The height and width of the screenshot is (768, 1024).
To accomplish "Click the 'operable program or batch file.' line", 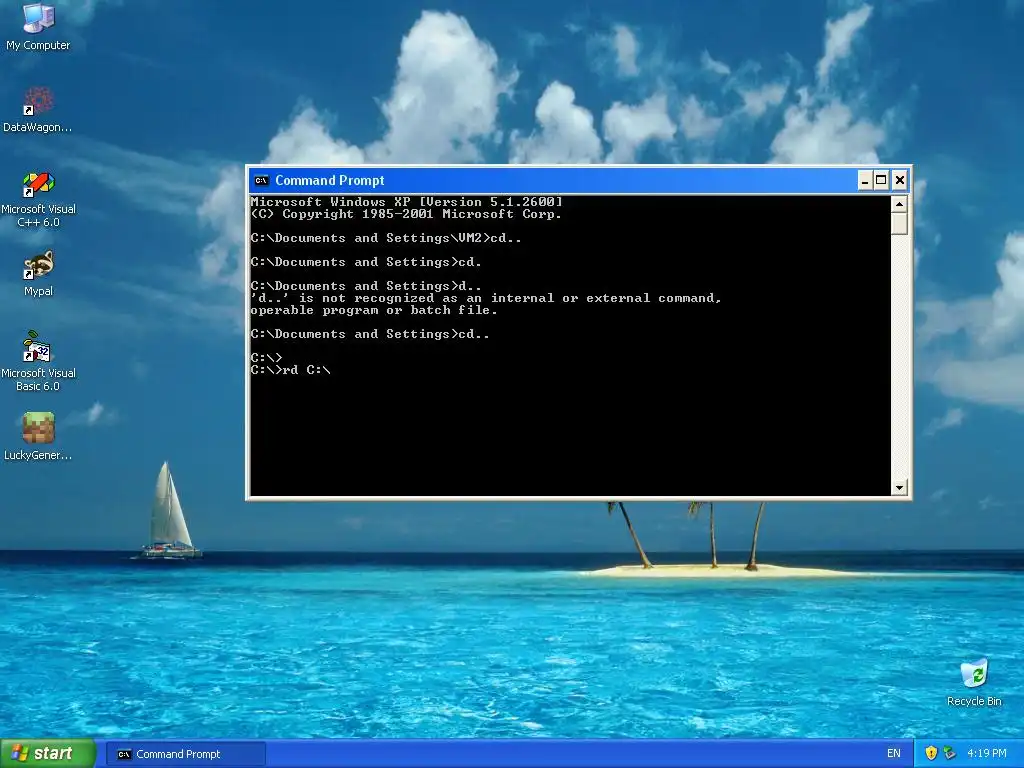I will tap(374, 310).
